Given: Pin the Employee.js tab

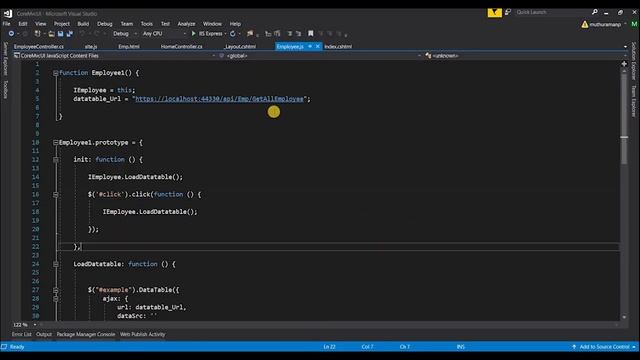Looking at the screenshot, I should coord(310,47).
